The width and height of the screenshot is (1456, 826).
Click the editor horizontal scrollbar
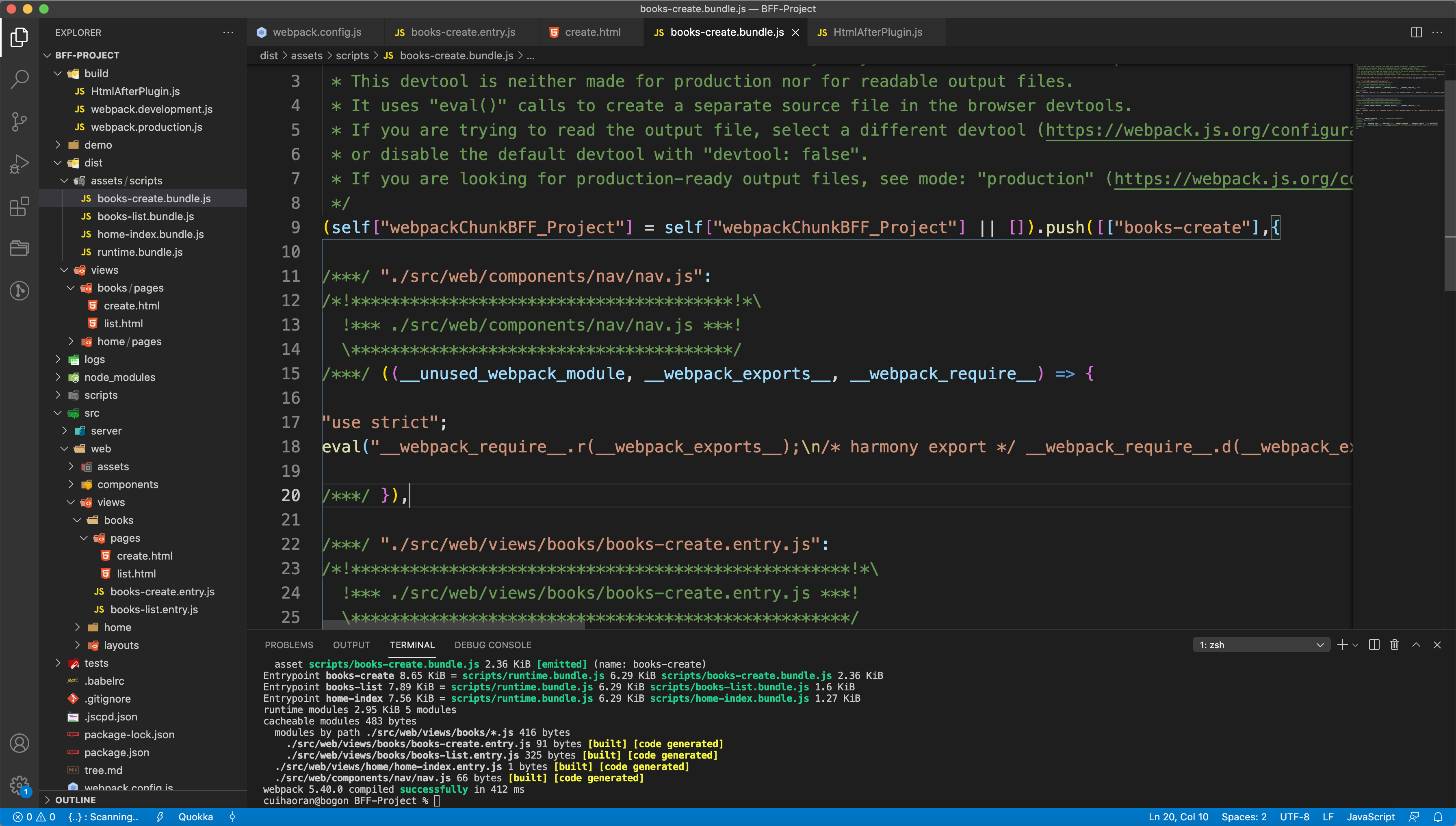pos(453,624)
